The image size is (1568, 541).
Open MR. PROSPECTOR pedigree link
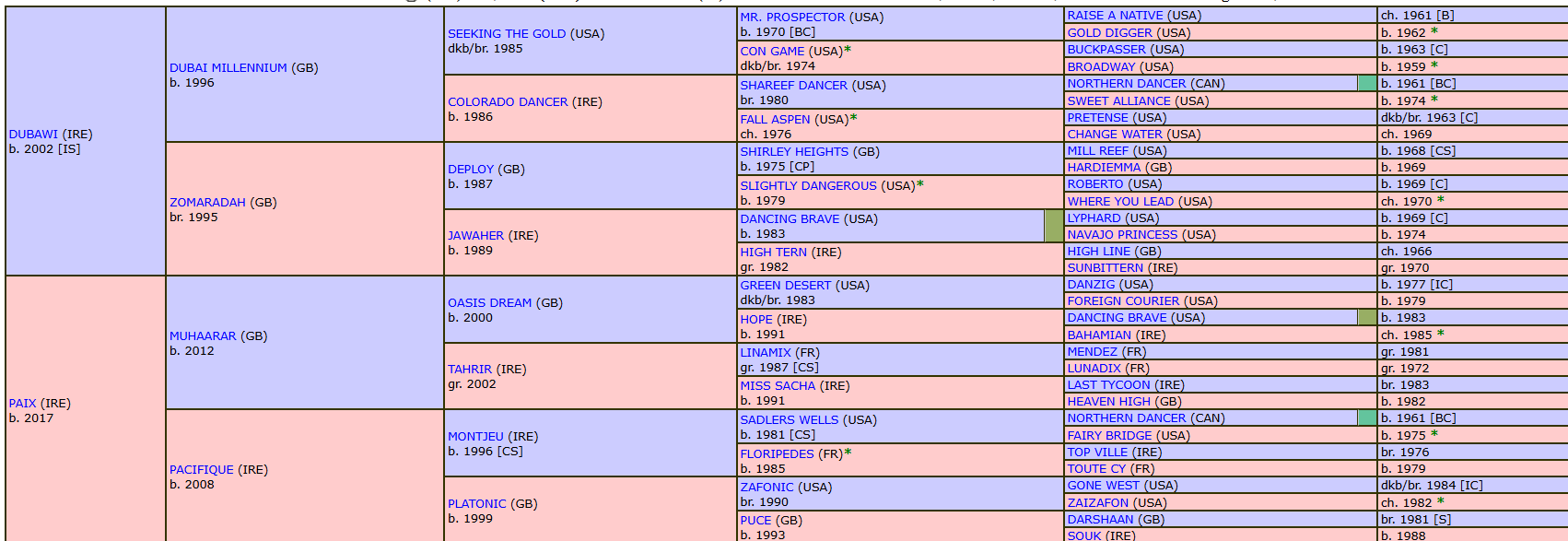click(792, 18)
